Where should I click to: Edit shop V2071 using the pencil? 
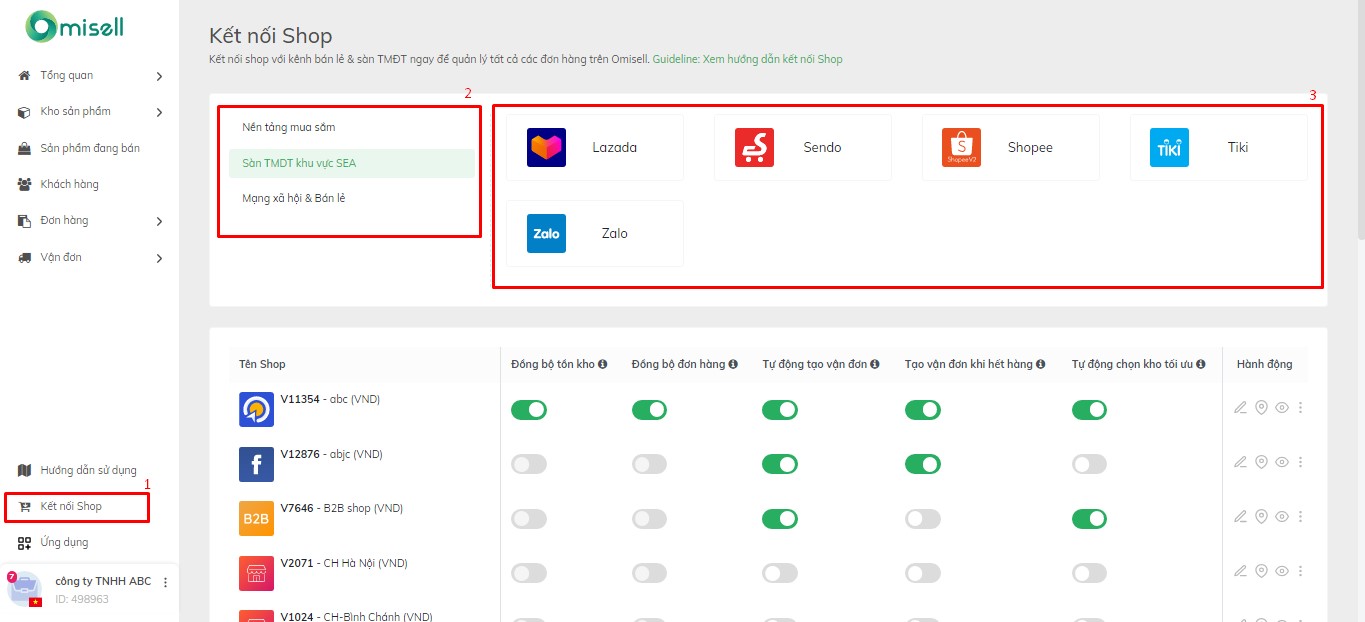1241,571
